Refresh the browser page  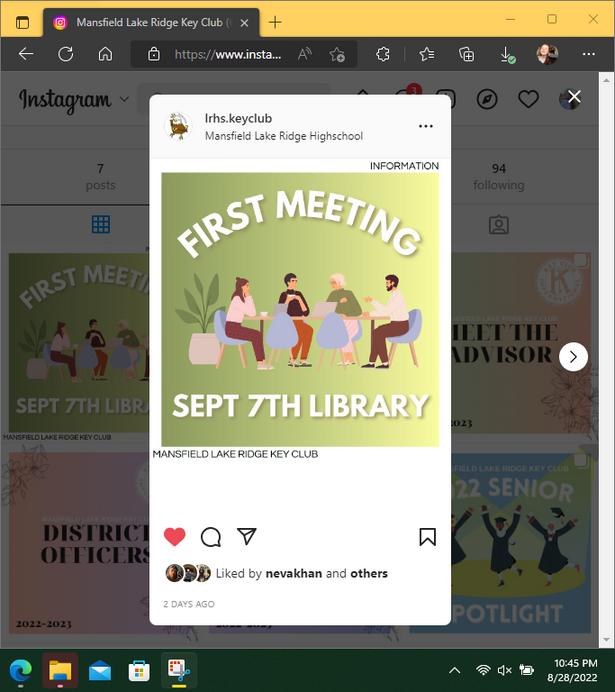(66, 54)
